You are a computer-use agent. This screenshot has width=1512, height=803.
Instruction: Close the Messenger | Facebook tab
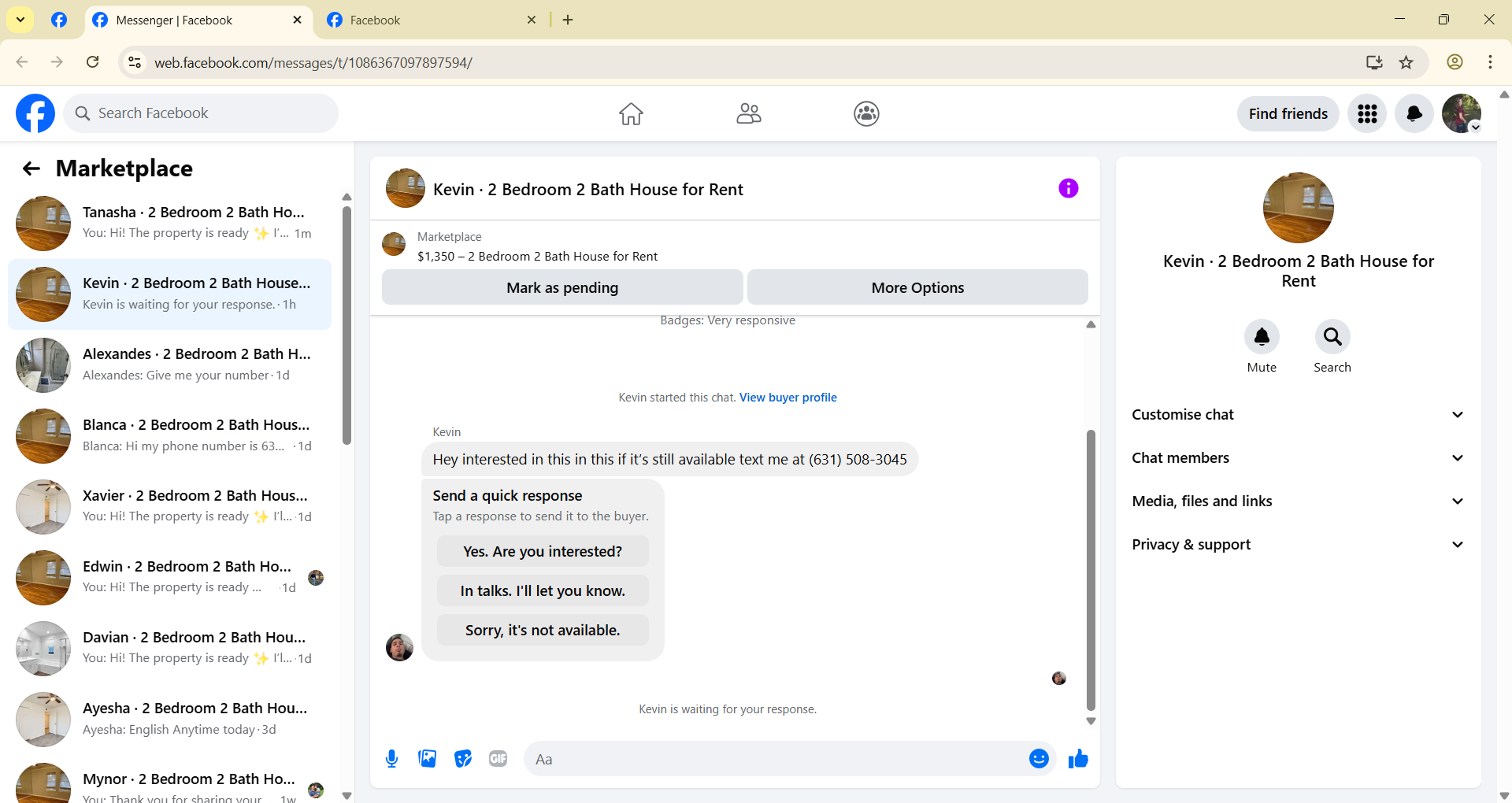tap(298, 20)
